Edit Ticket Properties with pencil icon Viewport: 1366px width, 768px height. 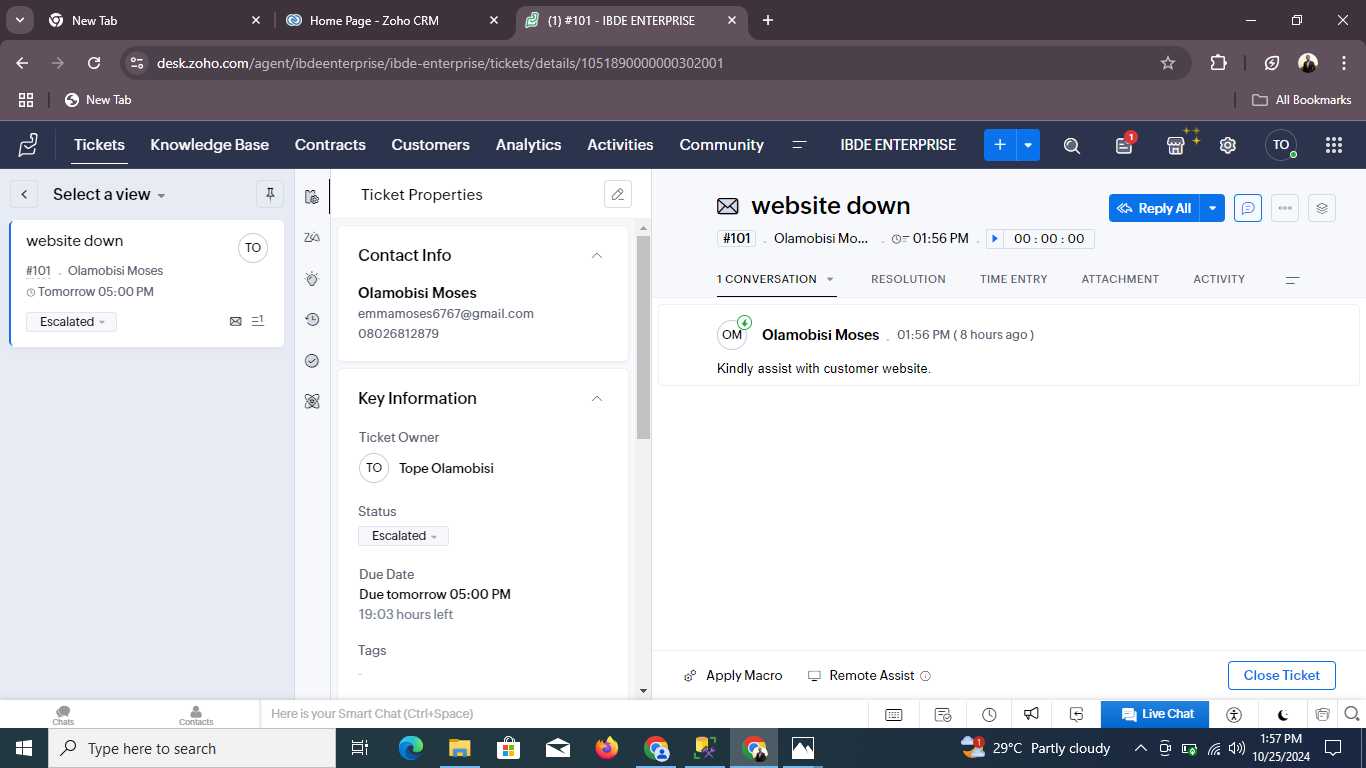tap(618, 194)
